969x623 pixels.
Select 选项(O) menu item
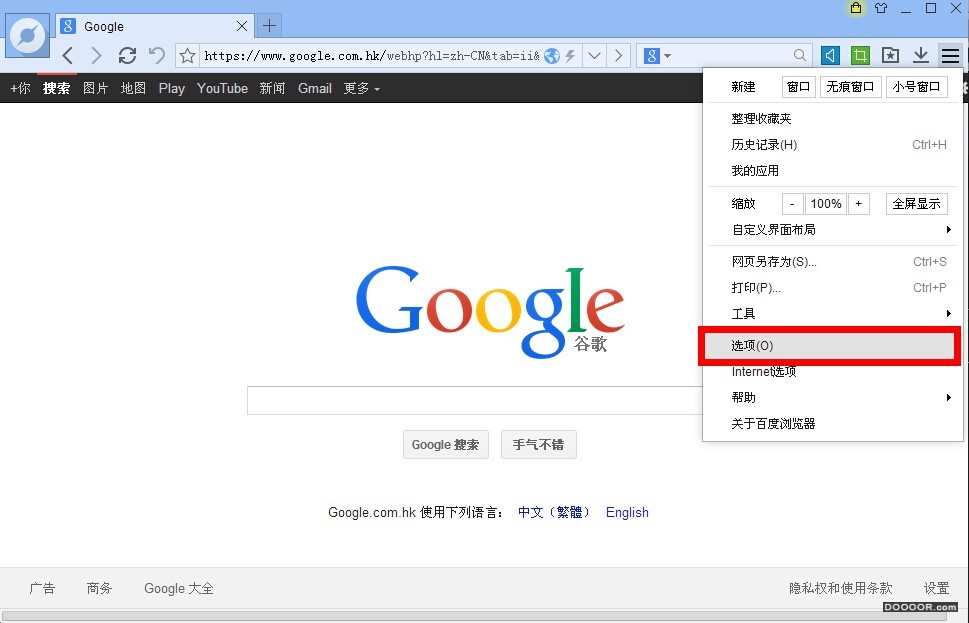click(x=830, y=345)
